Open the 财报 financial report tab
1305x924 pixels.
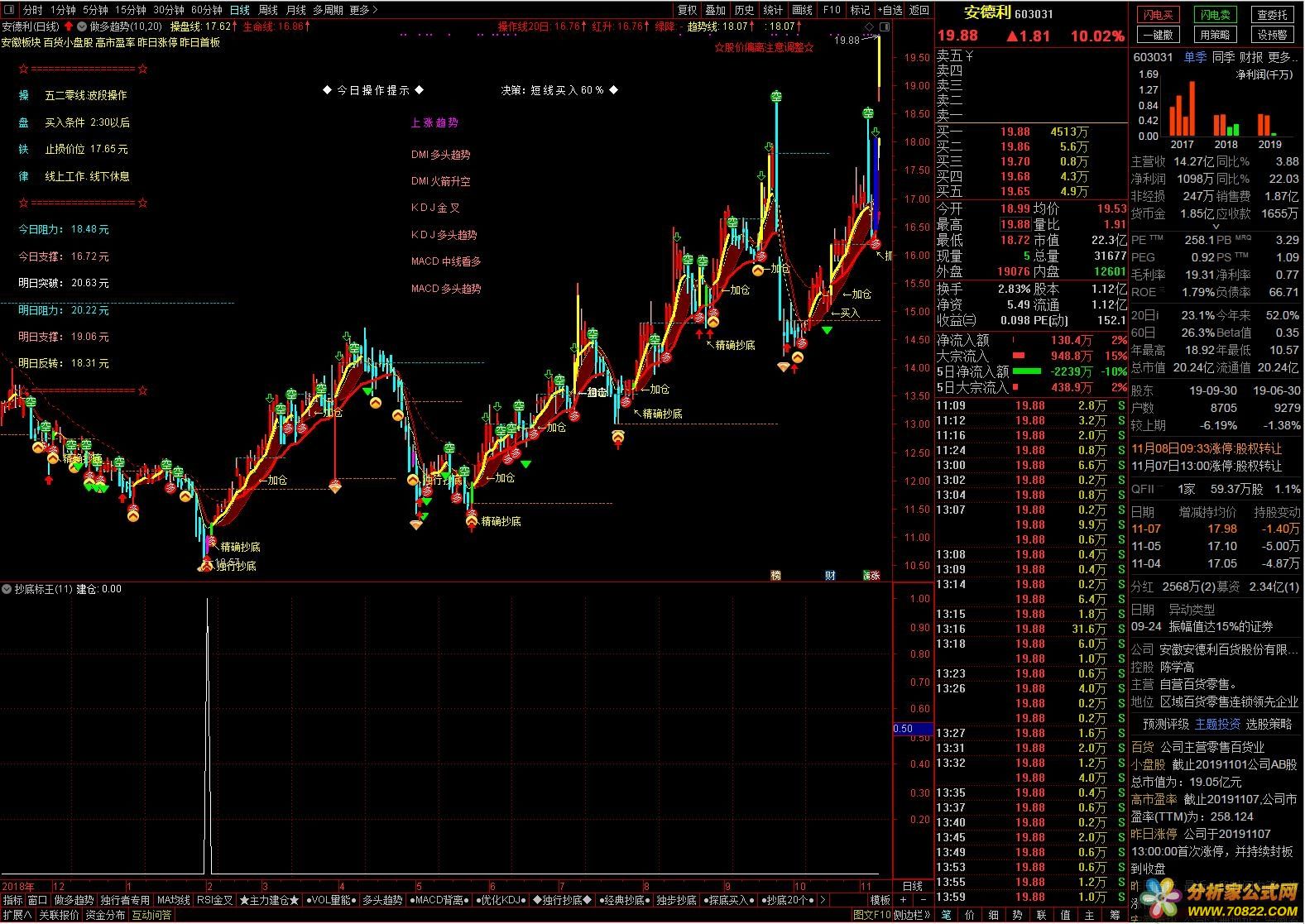click(1251, 57)
